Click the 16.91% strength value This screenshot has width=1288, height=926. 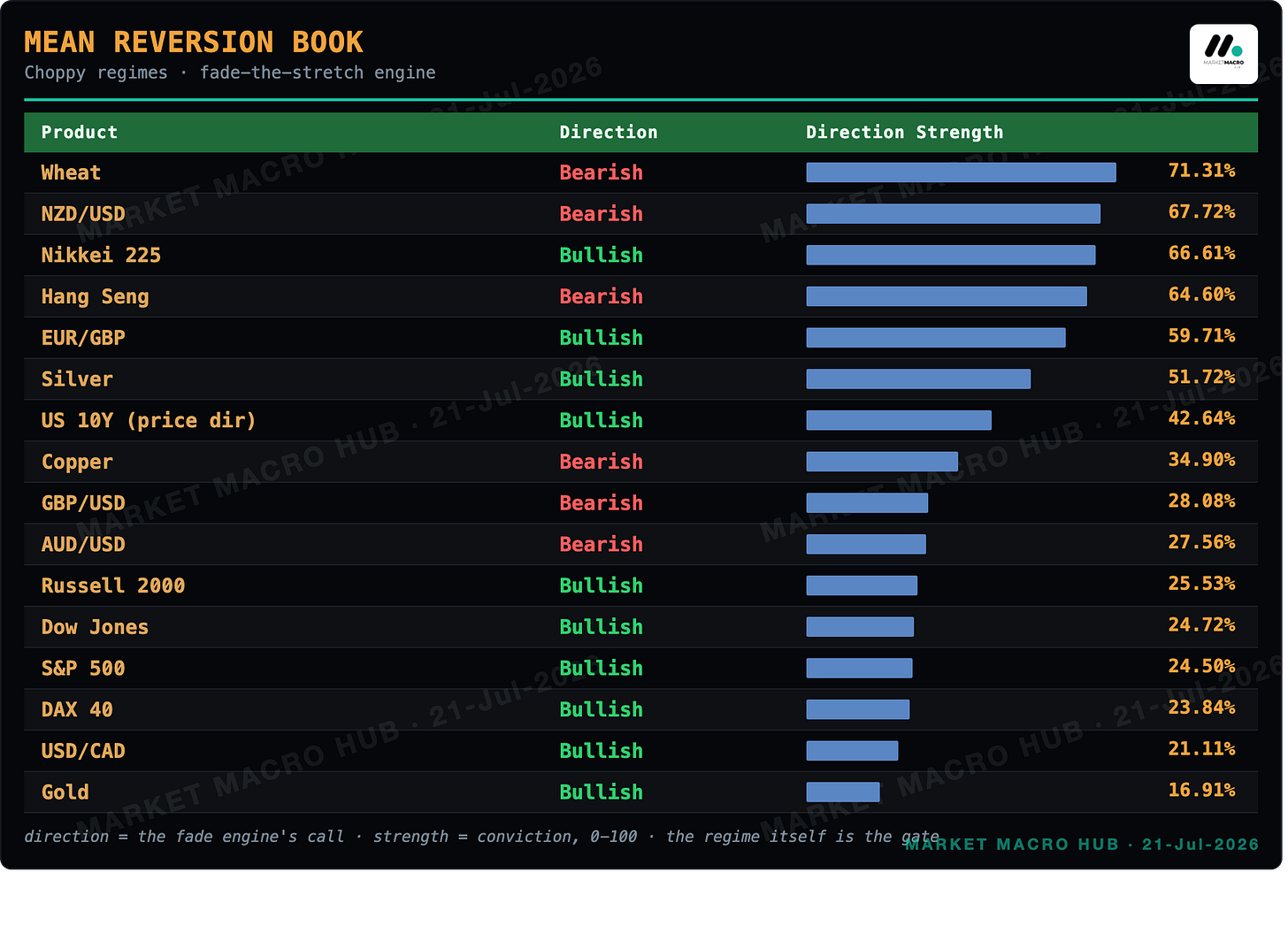coord(1201,790)
